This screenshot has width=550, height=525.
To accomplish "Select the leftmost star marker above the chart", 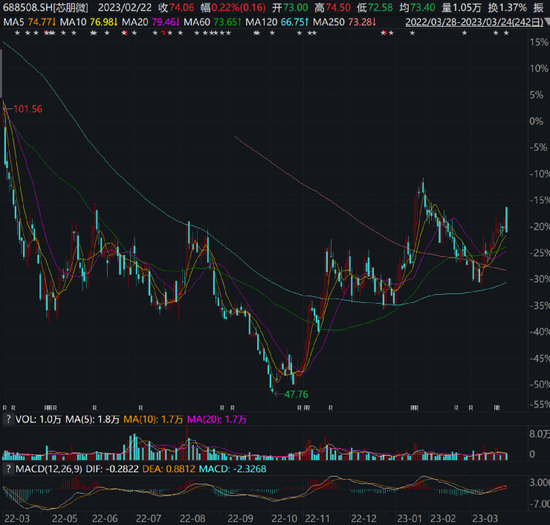I will (17, 33).
